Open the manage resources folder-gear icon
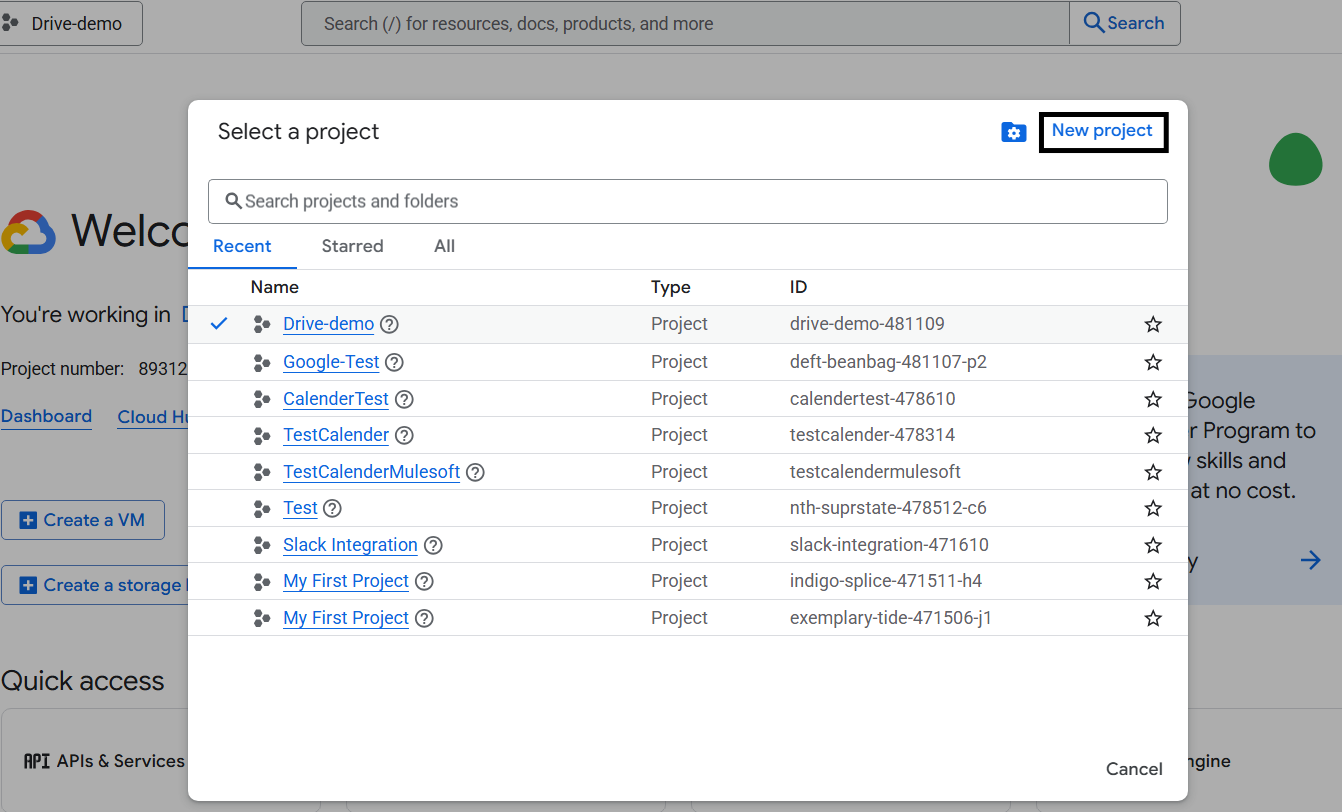Viewport: 1342px width, 812px height. coord(1013,132)
